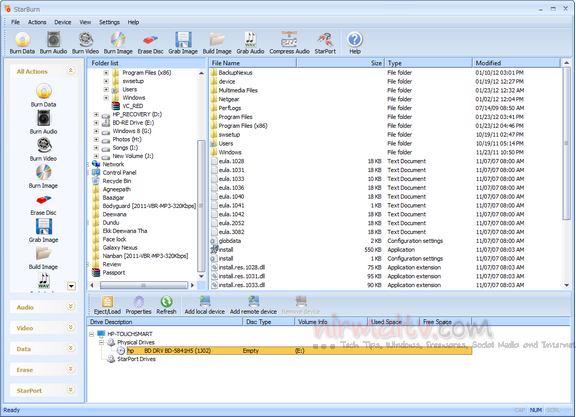The height and width of the screenshot is (417, 576).
Task: Open the Settings menu
Action: pos(109,22)
